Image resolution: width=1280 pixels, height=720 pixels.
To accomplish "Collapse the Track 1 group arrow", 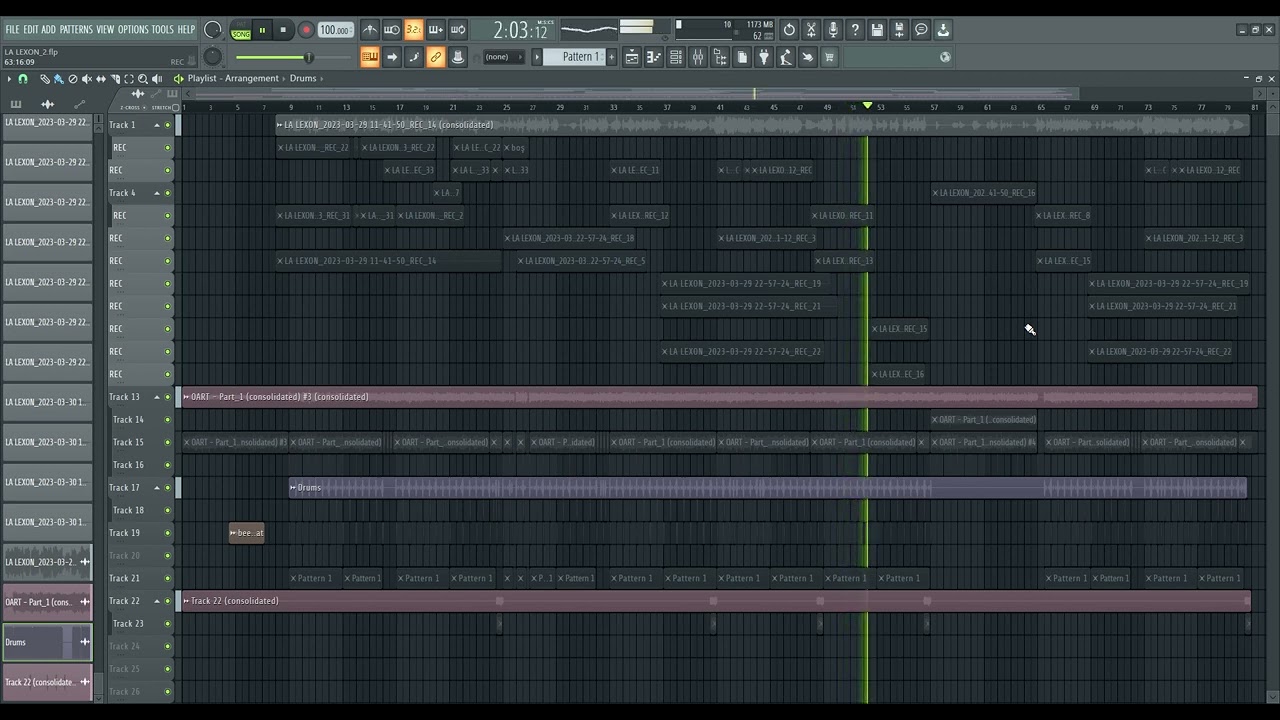I will (x=156, y=125).
